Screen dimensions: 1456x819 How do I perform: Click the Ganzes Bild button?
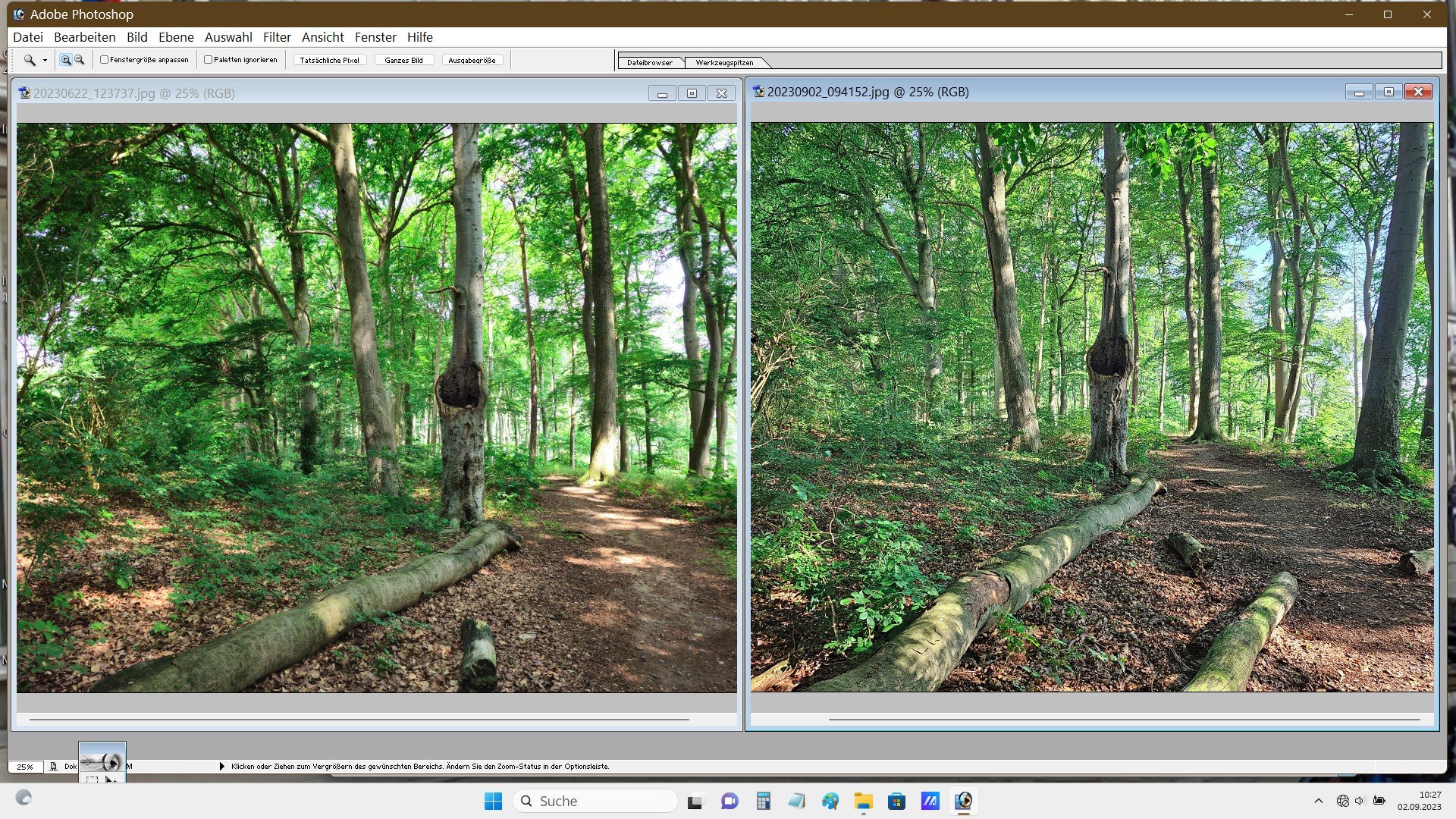[403, 60]
